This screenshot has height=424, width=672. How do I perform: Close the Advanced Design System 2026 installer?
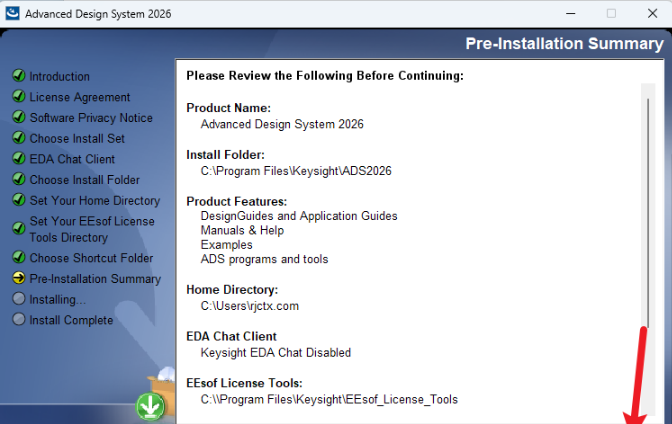tap(652, 14)
